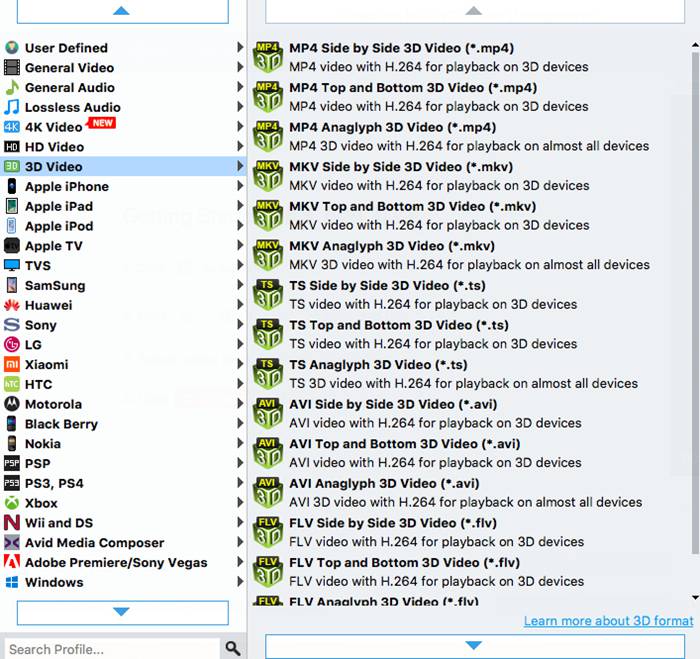Screen dimensions: 700x659
Task: Expand the PS3, PS4 submenu arrow
Action: click(240, 482)
